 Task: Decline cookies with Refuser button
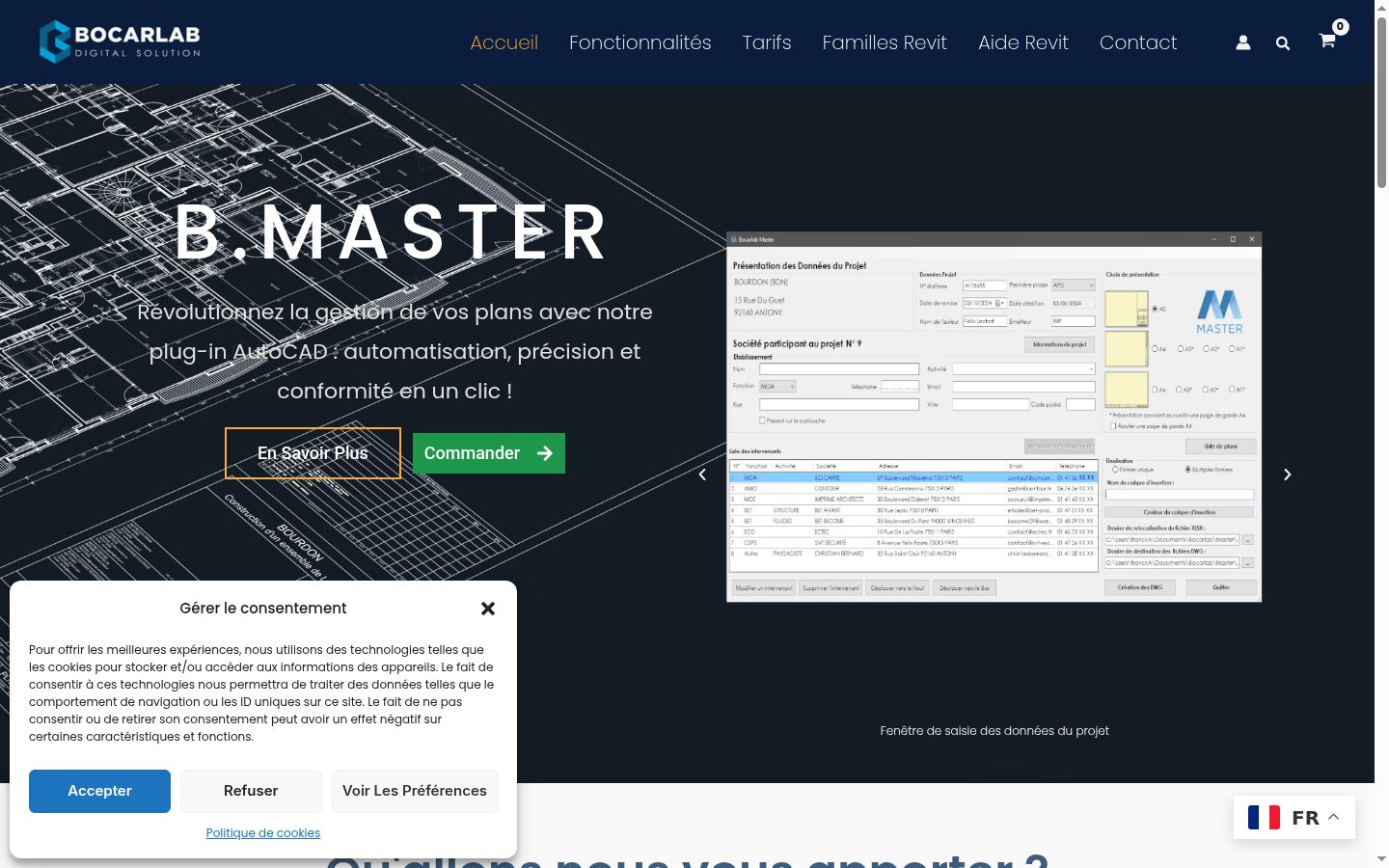click(x=251, y=791)
